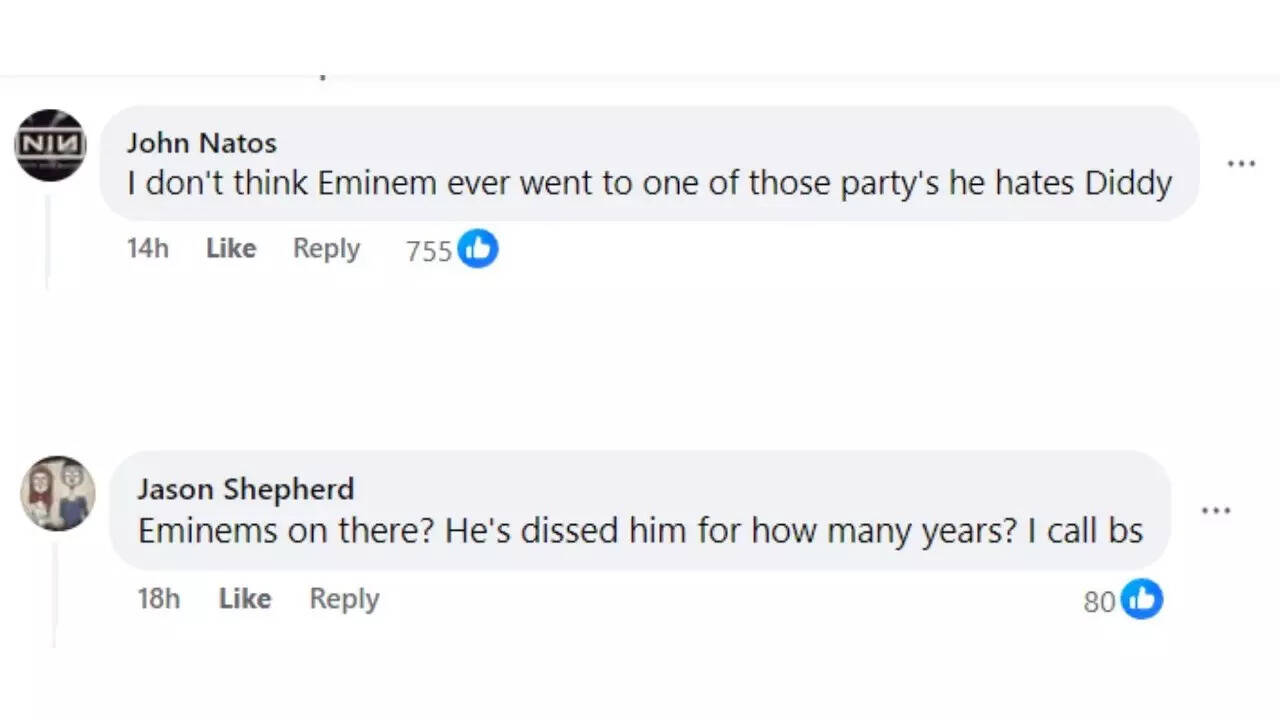Open more options for Jason Shepherd's comment
Viewport: 1280px width, 720px height.
[1215, 511]
